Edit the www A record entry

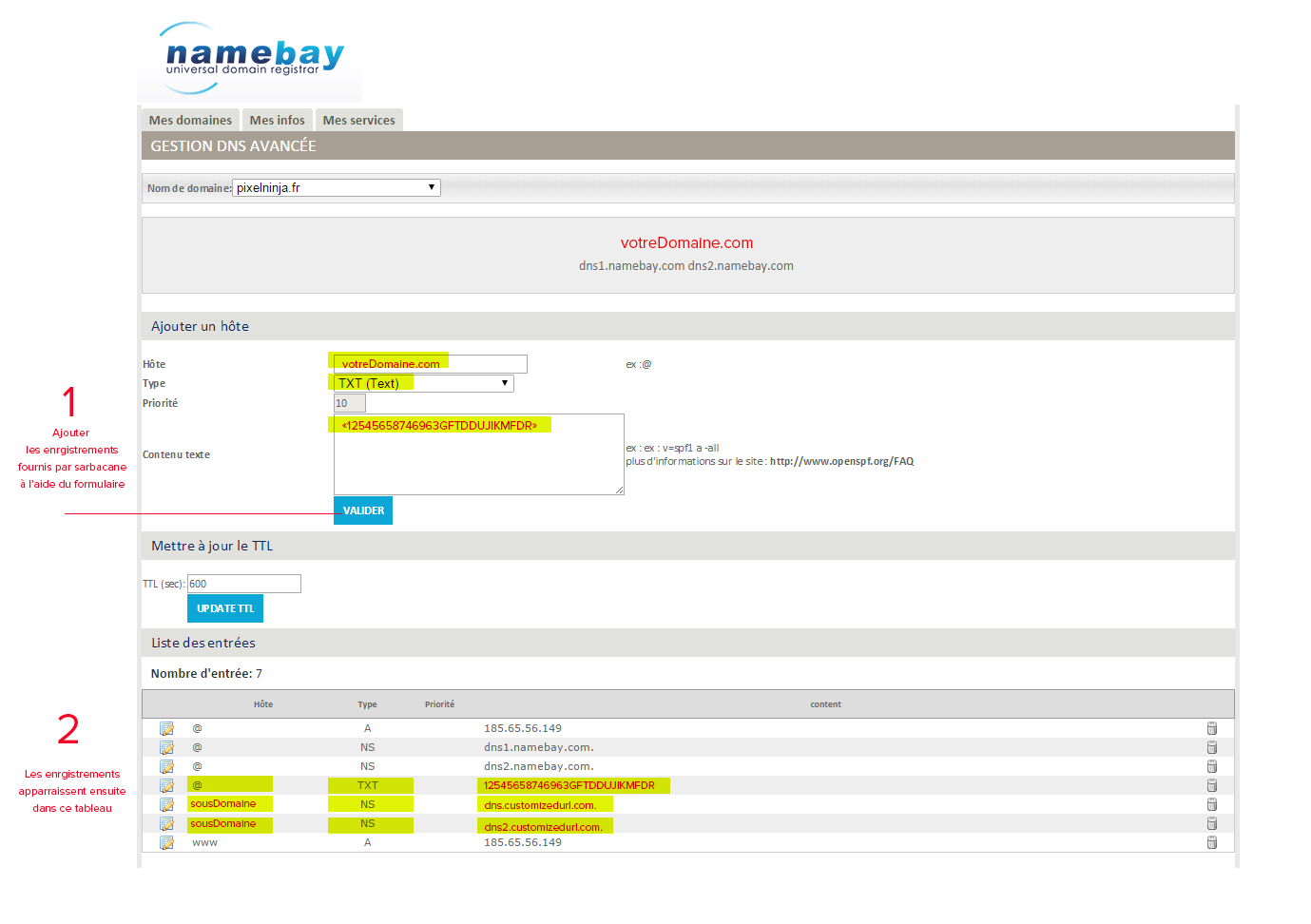click(166, 843)
